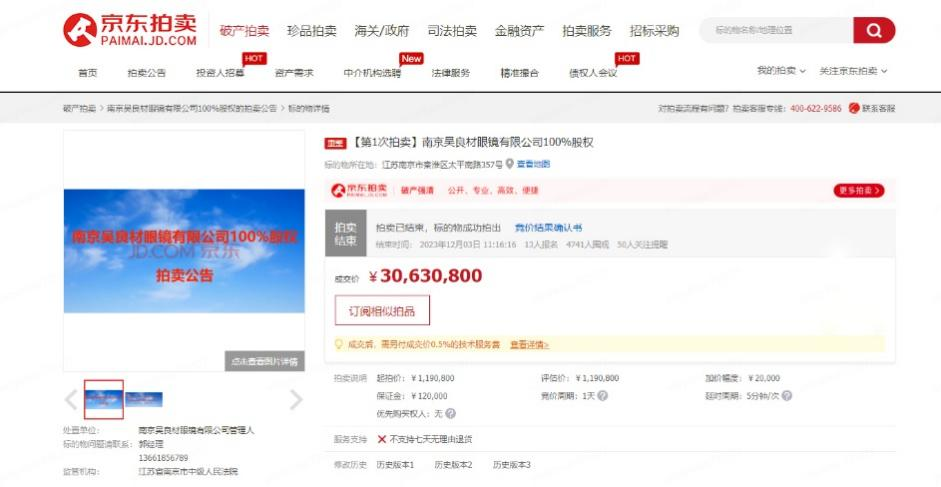Viewport: 941px width, 487px height.
Task: Open the 联系客服 customer service icon
Action: tap(854, 108)
